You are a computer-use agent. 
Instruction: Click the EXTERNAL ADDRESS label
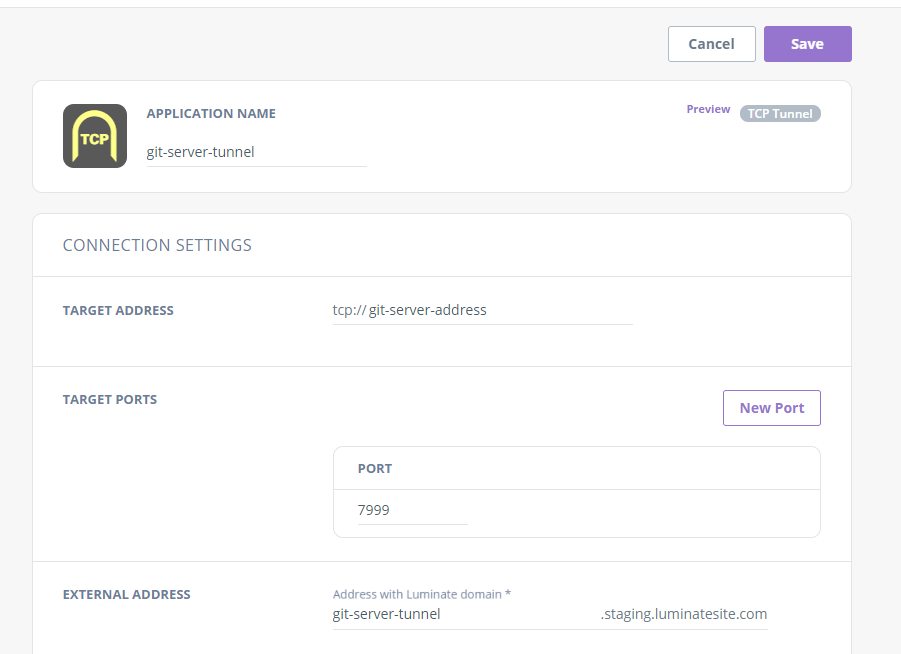pyautogui.click(x=126, y=595)
